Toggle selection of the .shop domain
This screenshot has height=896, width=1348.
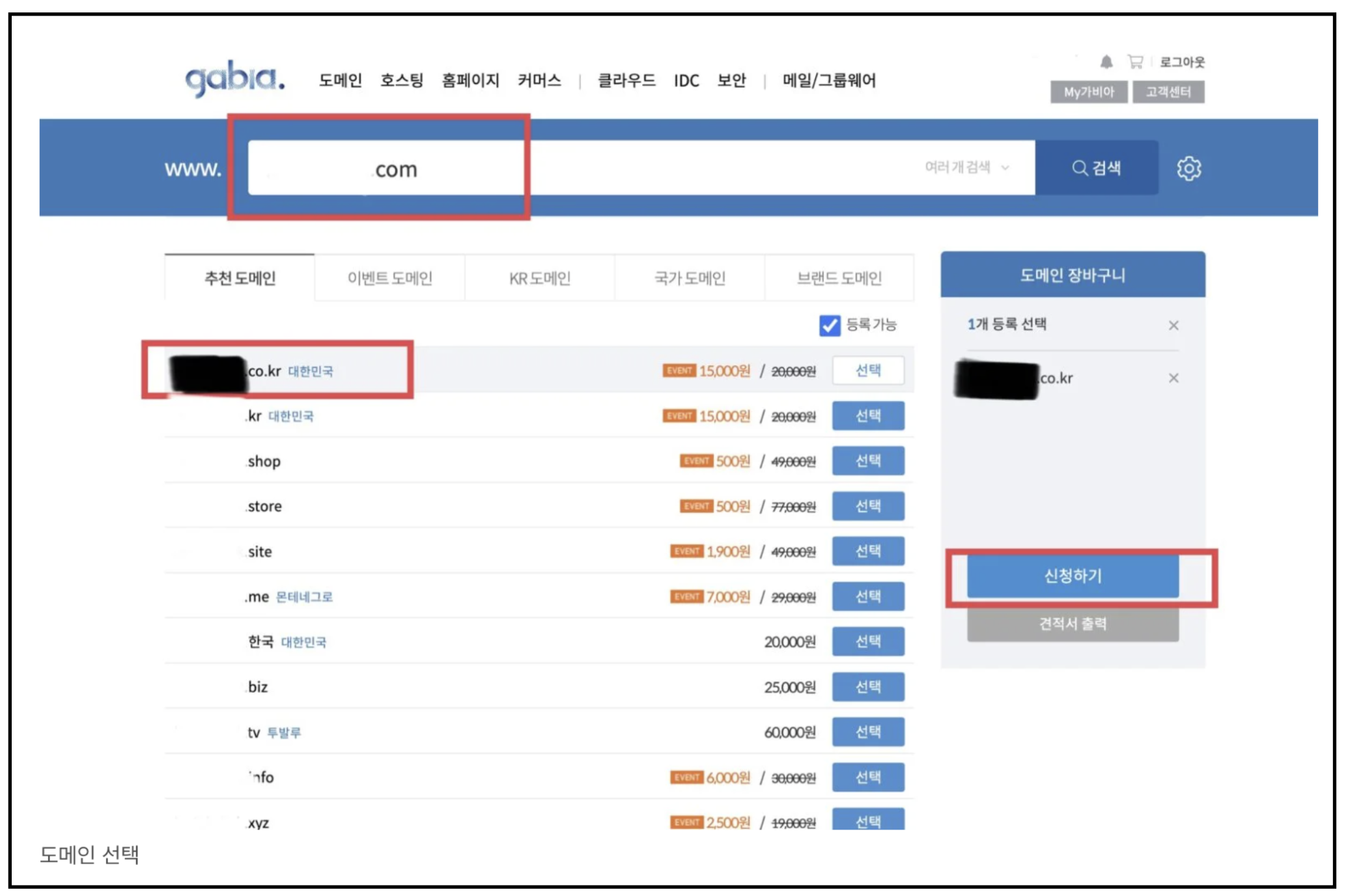868,460
